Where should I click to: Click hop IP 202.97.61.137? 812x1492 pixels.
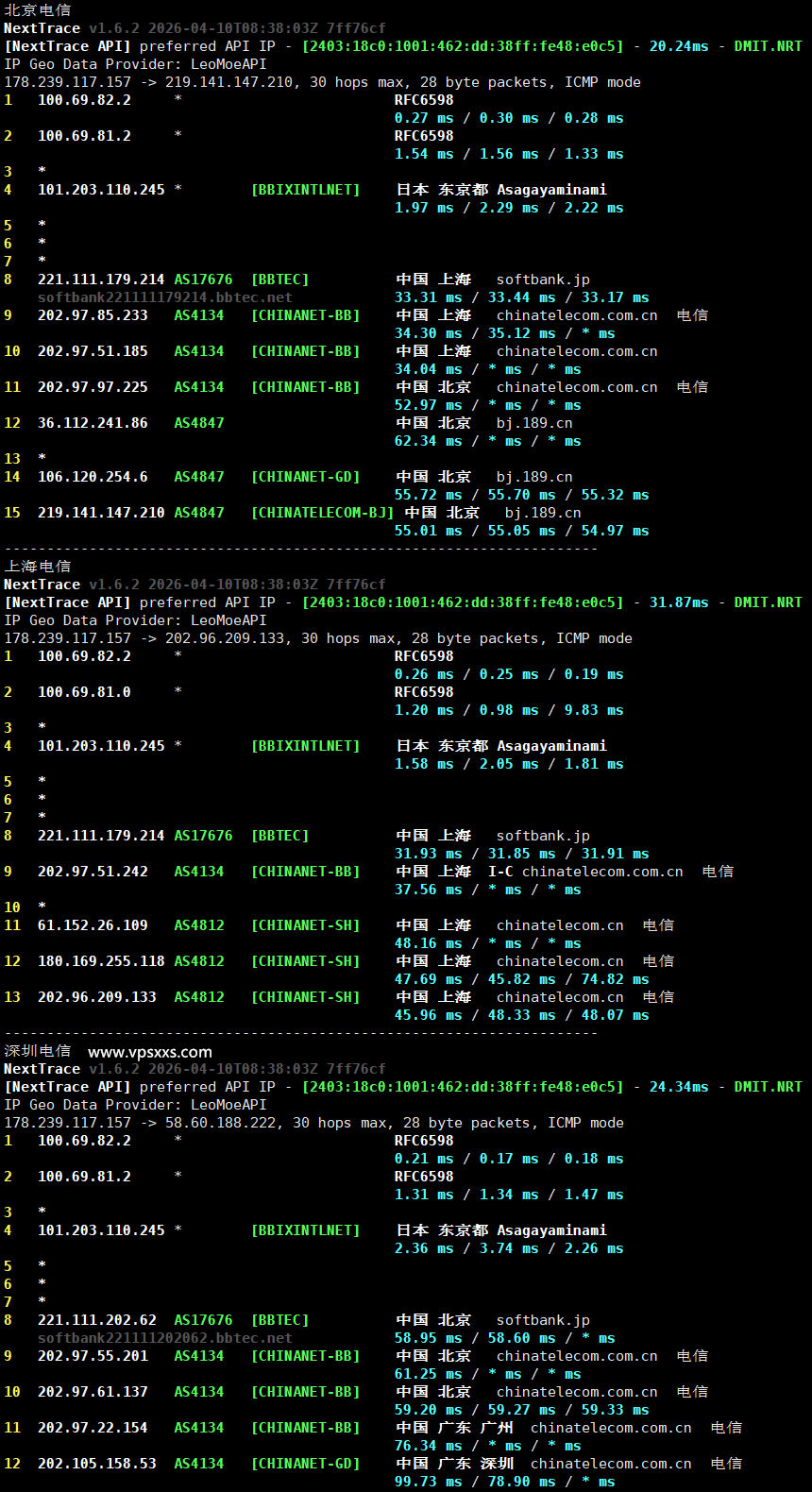click(93, 1392)
